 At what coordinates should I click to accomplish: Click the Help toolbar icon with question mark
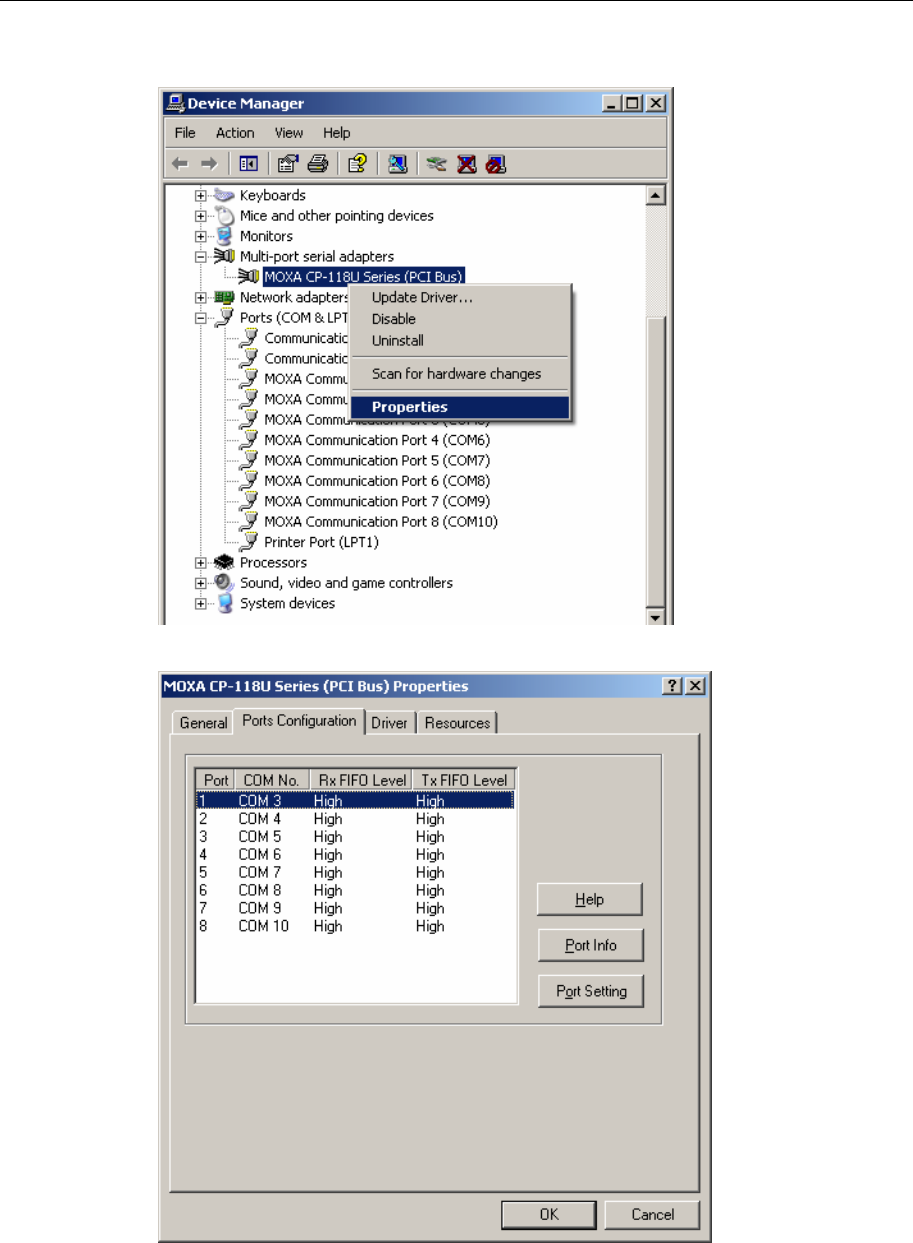pos(356,164)
